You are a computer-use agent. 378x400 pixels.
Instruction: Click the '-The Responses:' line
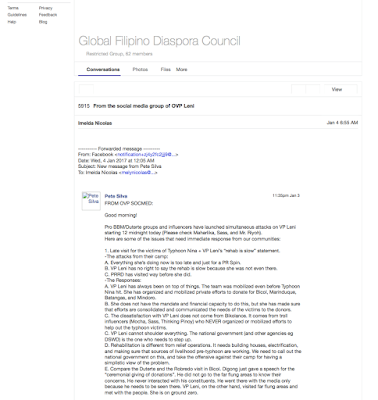click(x=123, y=280)
